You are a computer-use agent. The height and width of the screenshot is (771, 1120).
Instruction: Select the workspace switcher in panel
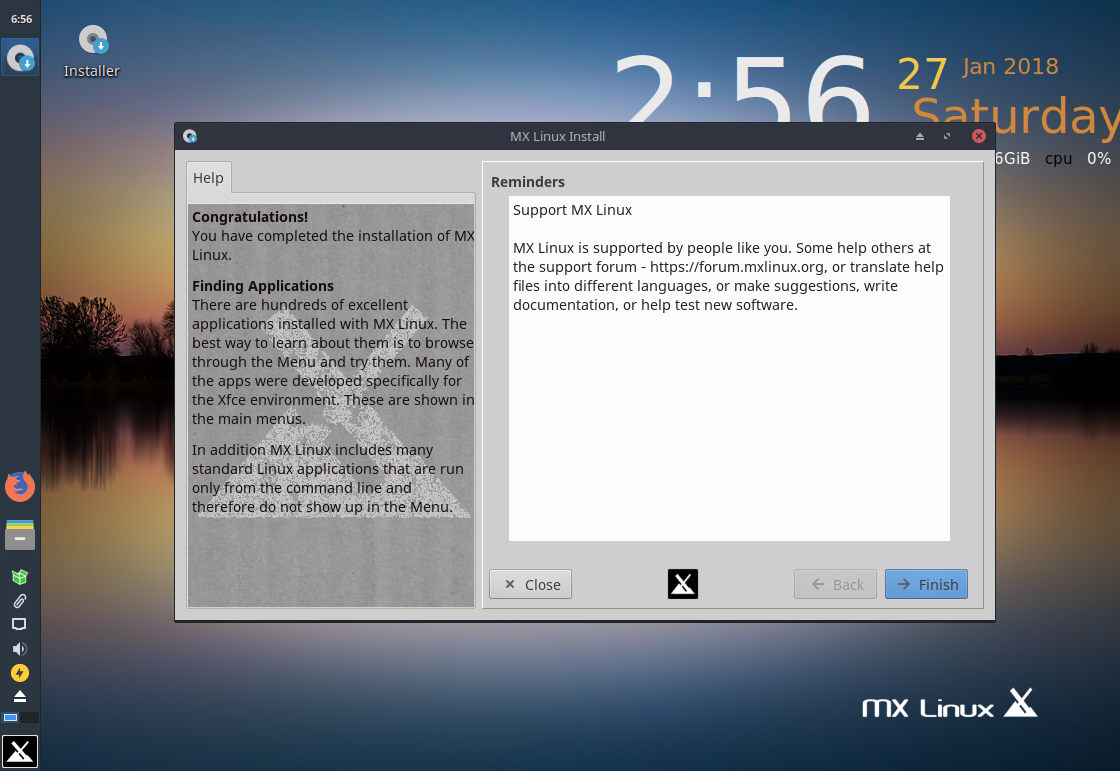[x=20, y=717]
